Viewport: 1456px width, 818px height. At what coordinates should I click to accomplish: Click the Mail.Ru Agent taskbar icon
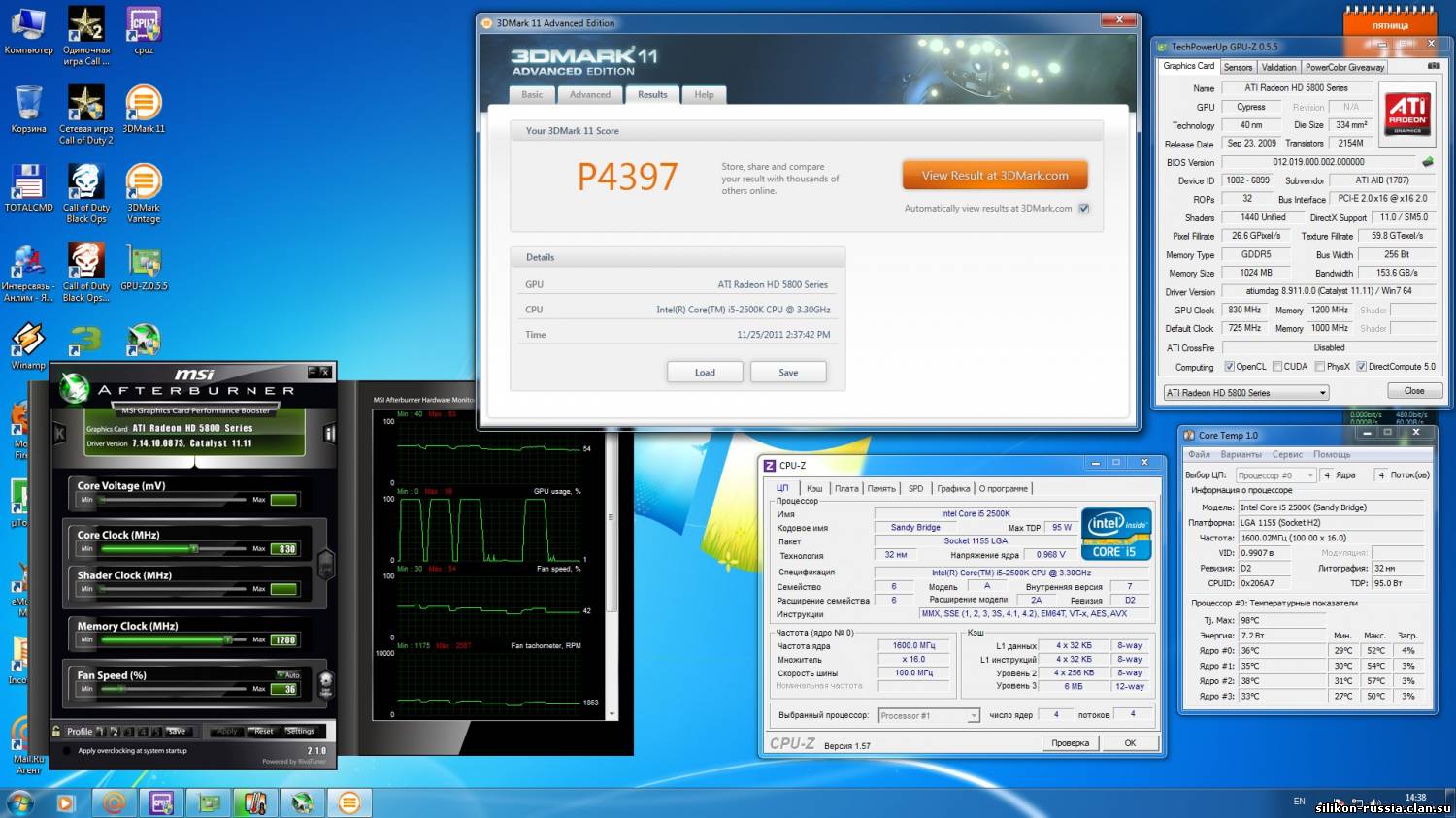115,802
